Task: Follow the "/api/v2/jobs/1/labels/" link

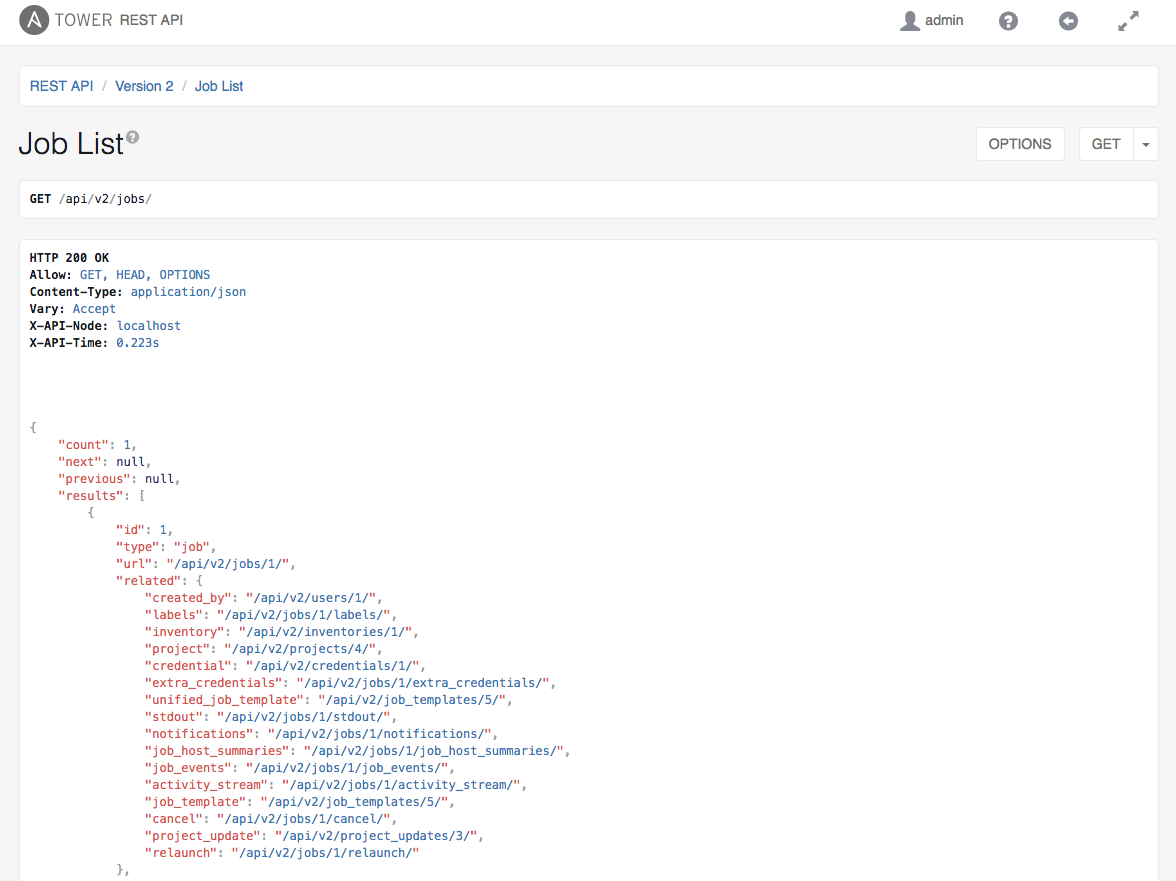Action: pyautogui.click(x=303, y=615)
